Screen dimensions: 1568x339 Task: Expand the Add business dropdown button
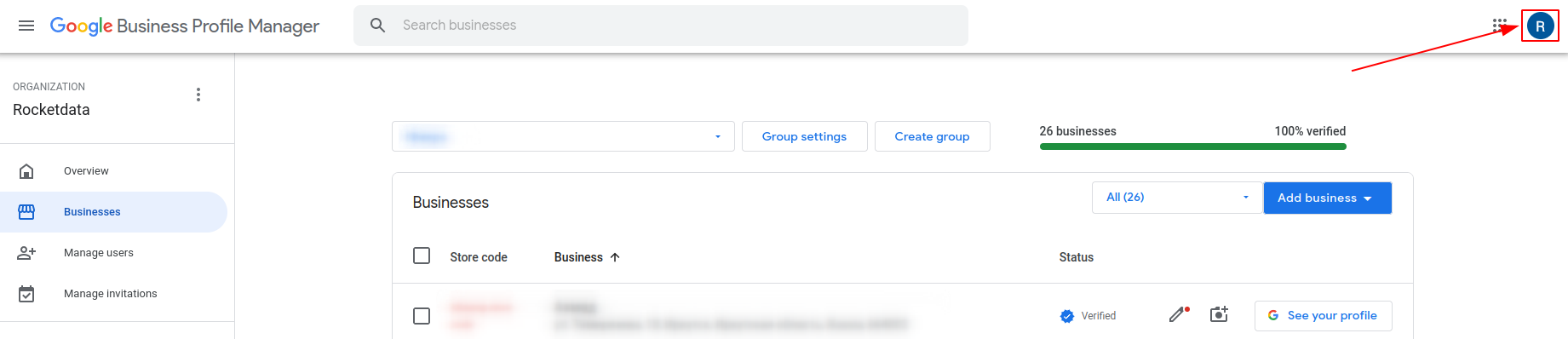pos(1327,198)
